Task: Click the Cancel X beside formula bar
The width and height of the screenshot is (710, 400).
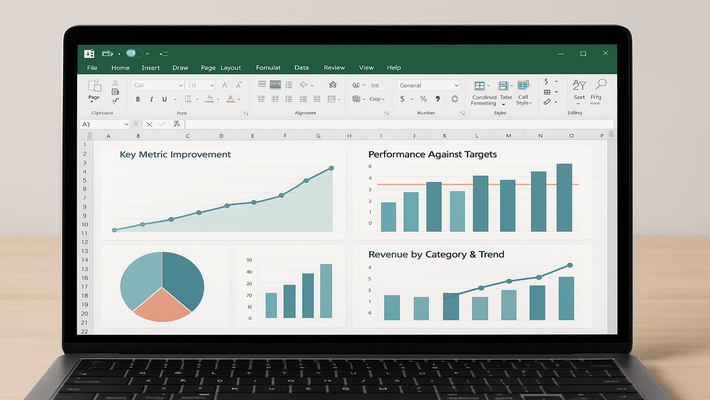Action: coord(149,124)
